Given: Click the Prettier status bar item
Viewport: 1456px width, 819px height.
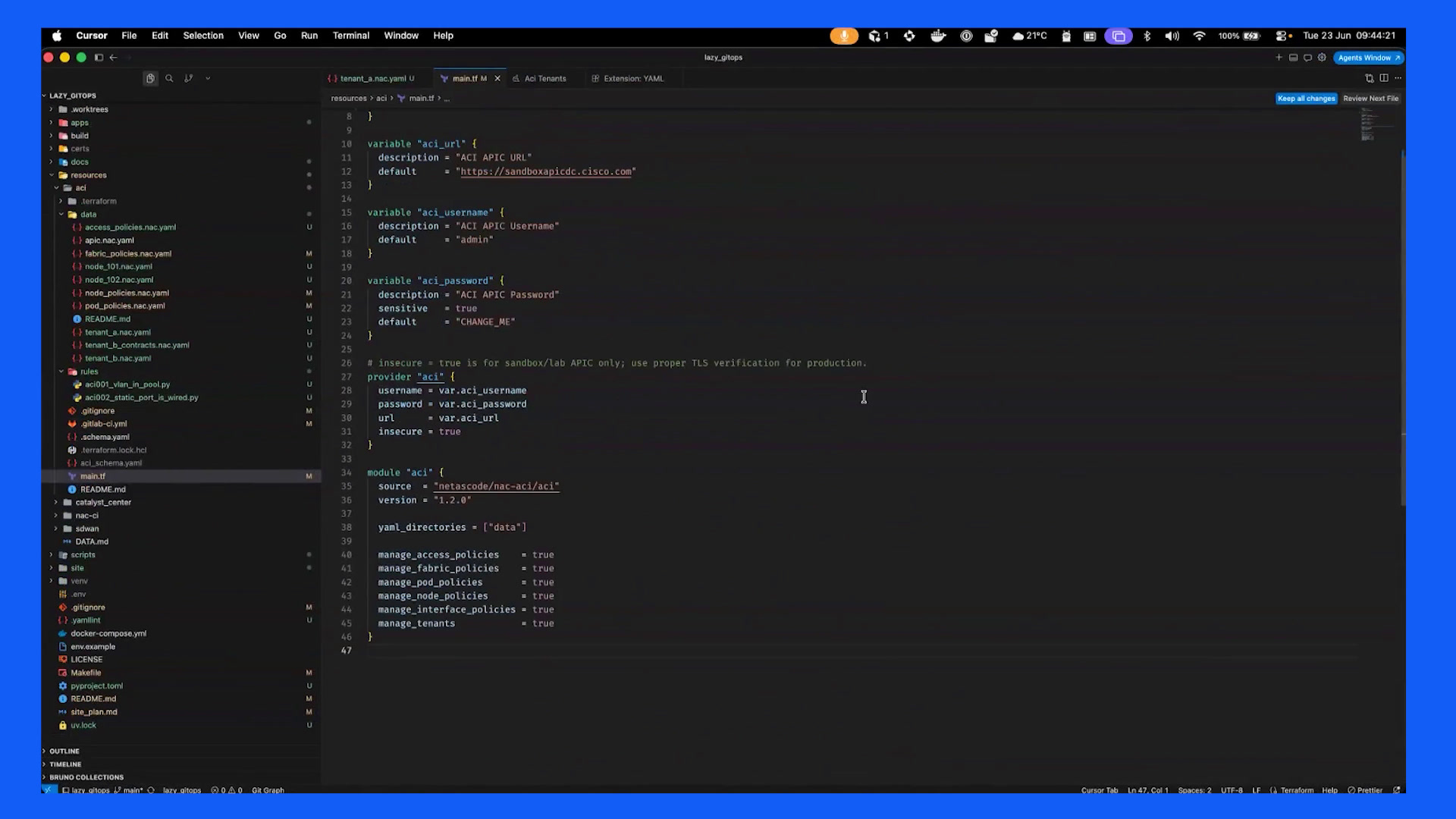Looking at the screenshot, I should tap(1365, 790).
